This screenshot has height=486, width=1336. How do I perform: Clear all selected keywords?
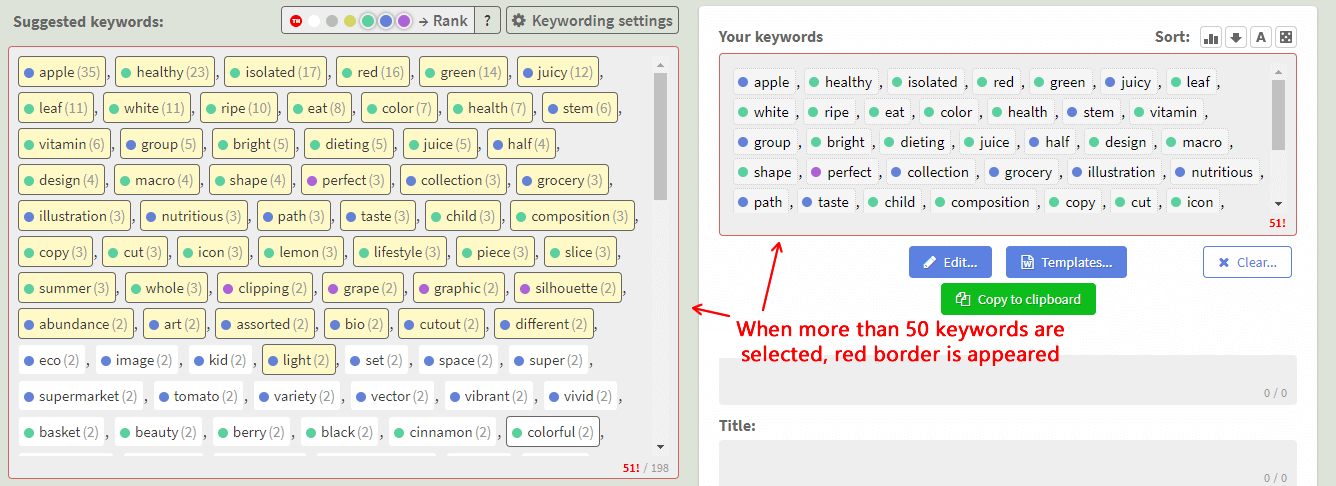(1247, 262)
